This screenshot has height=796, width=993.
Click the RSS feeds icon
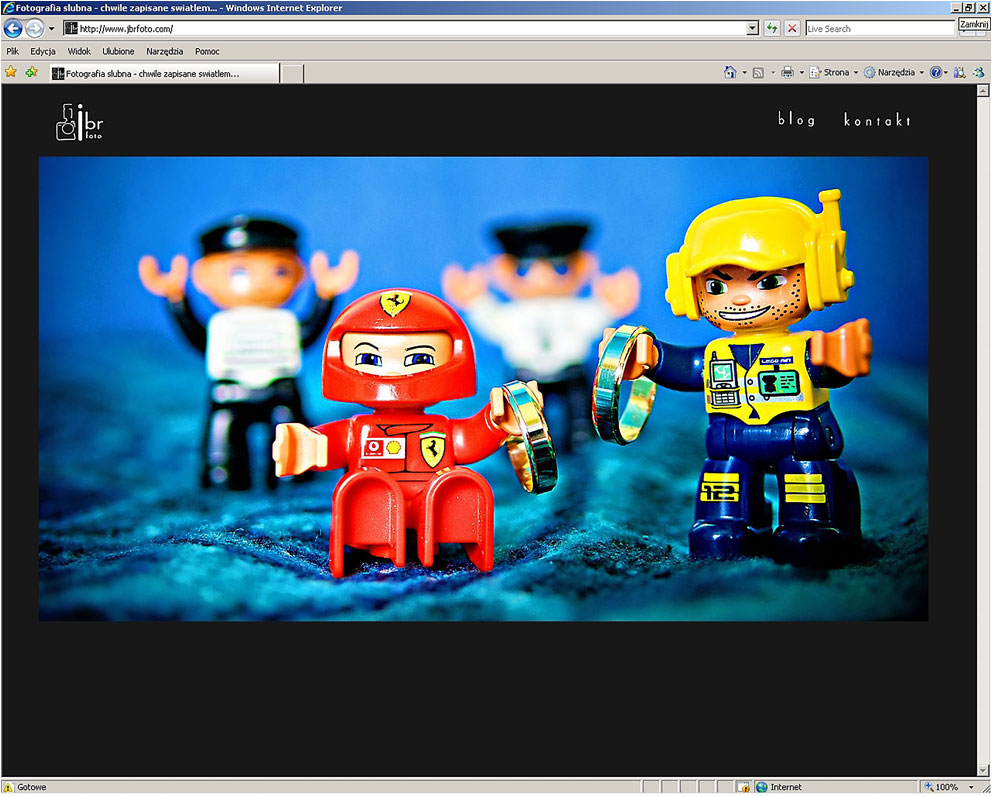coord(758,73)
